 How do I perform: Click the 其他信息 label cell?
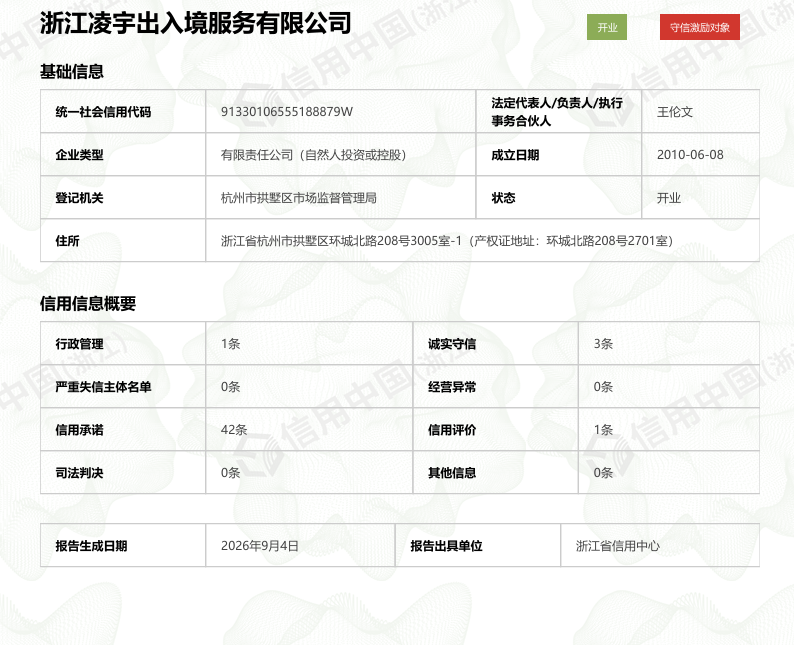[496, 472]
